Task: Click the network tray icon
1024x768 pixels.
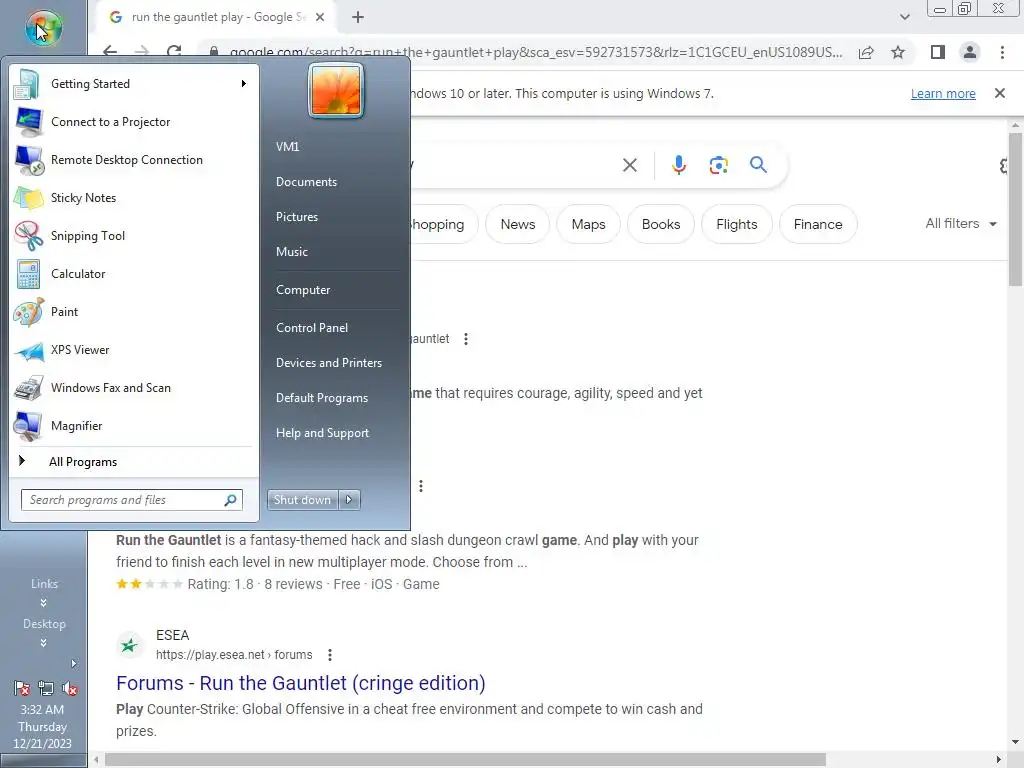Action: [x=46, y=688]
